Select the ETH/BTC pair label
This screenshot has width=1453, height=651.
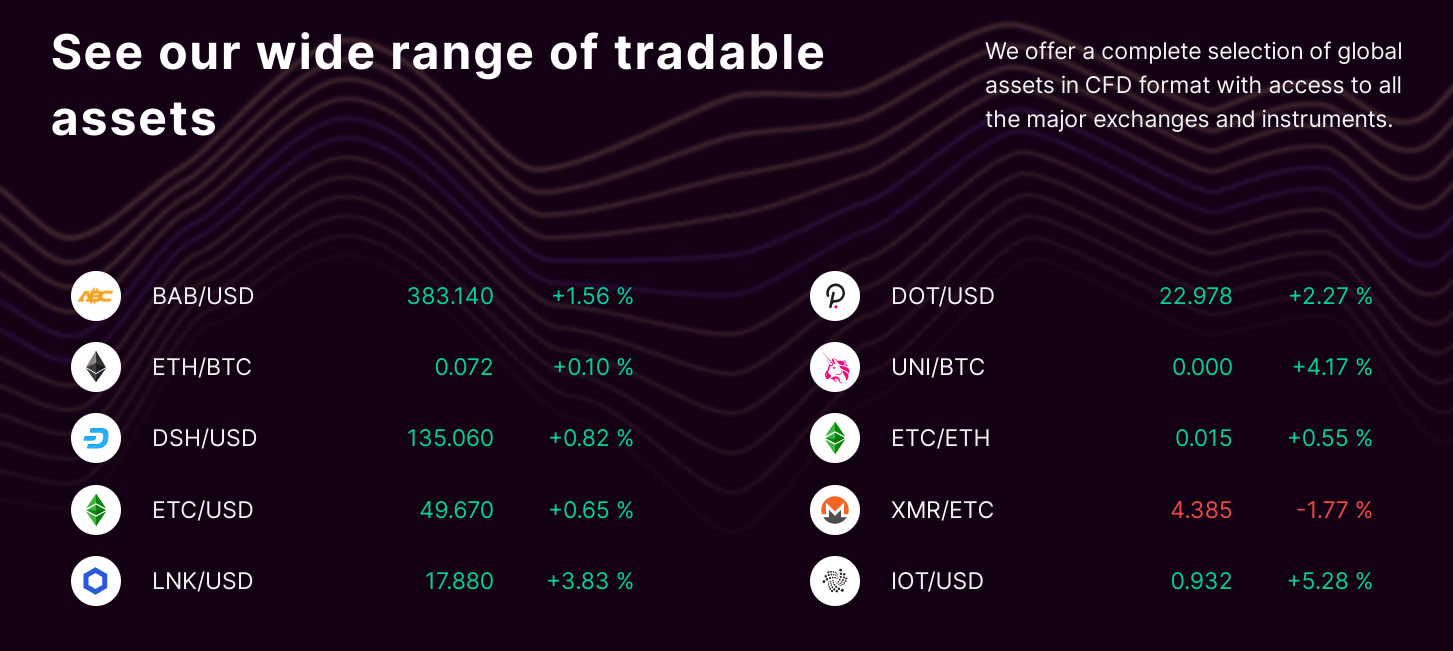coord(200,367)
